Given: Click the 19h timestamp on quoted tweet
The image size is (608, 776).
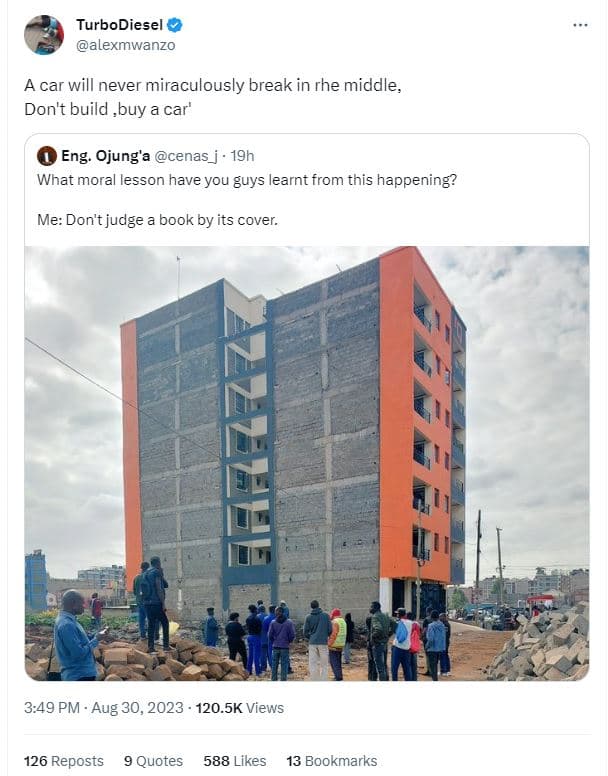Looking at the screenshot, I should click(x=242, y=156).
